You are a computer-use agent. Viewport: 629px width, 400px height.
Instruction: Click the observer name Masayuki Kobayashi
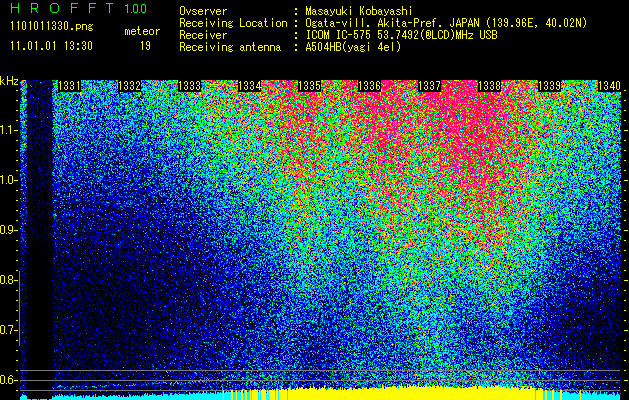pos(358,11)
